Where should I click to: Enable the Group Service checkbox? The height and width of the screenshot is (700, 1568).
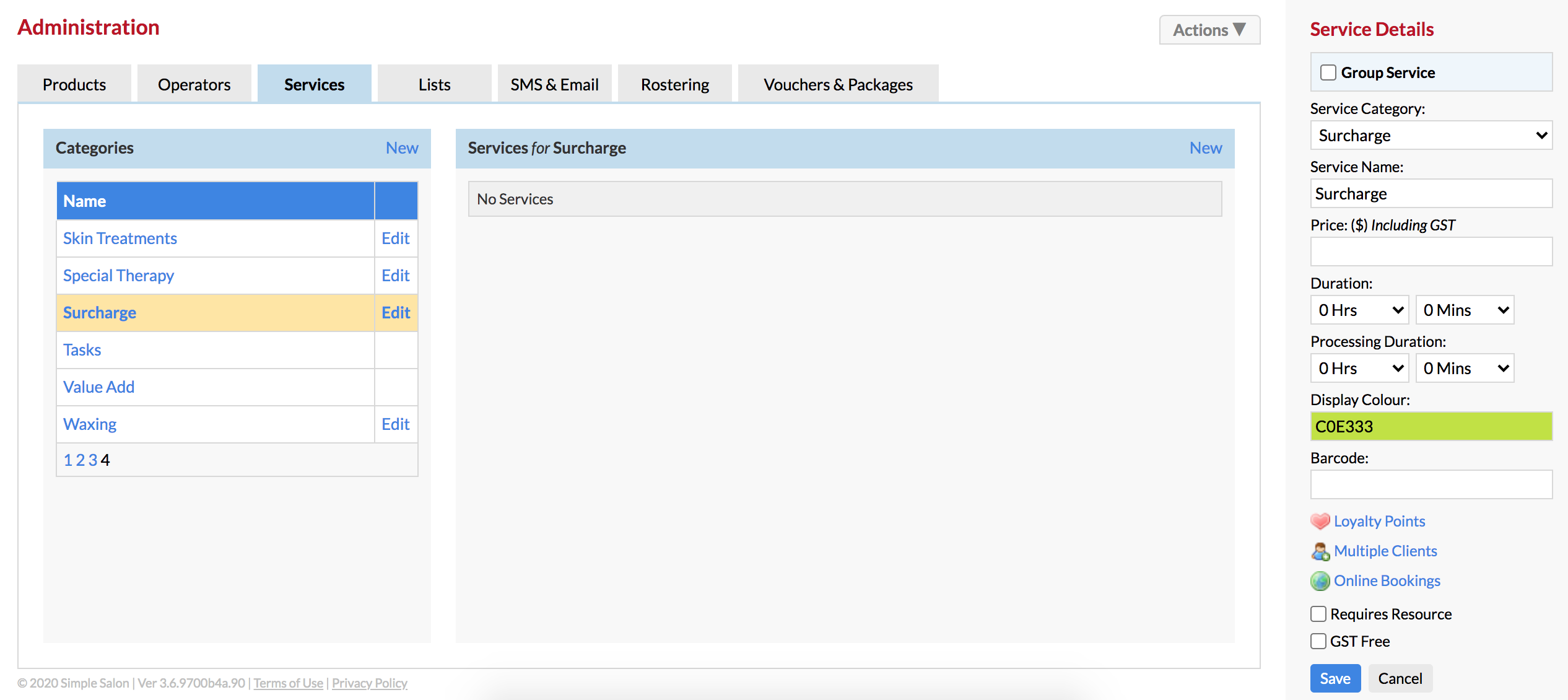point(1327,72)
